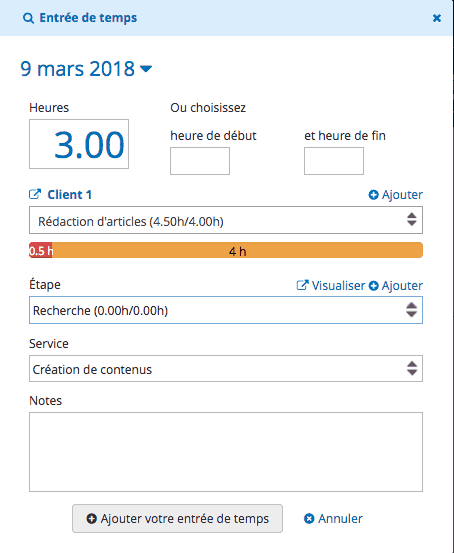Viewport: 454px width, 553px height.
Task: Expand the Recherche étape dropdown
Action: 226,310
